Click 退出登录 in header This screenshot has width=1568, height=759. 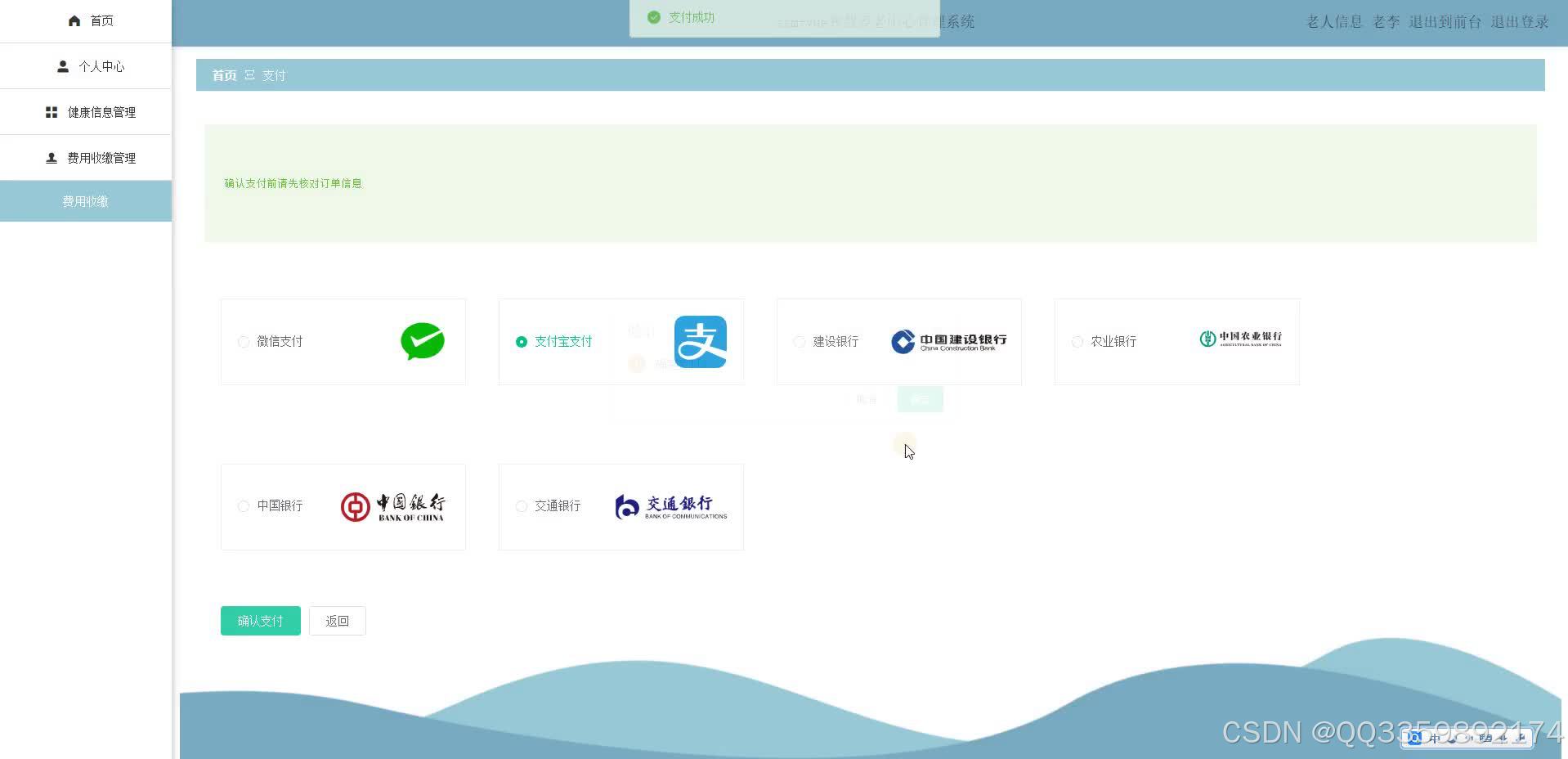pyautogui.click(x=1520, y=22)
